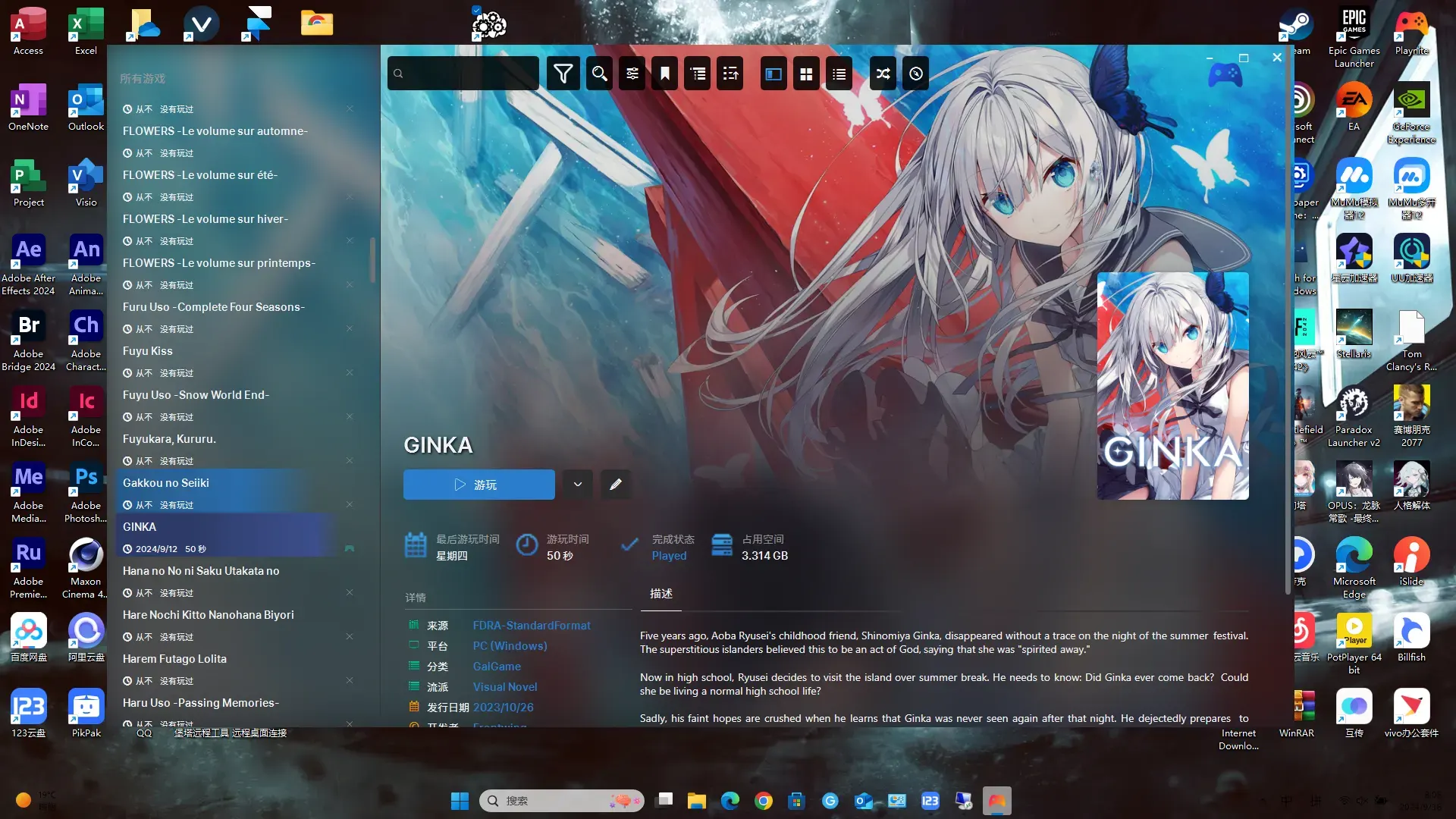Select the 描述 description tab
This screenshot has height=819, width=1456.
(x=661, y=594)
